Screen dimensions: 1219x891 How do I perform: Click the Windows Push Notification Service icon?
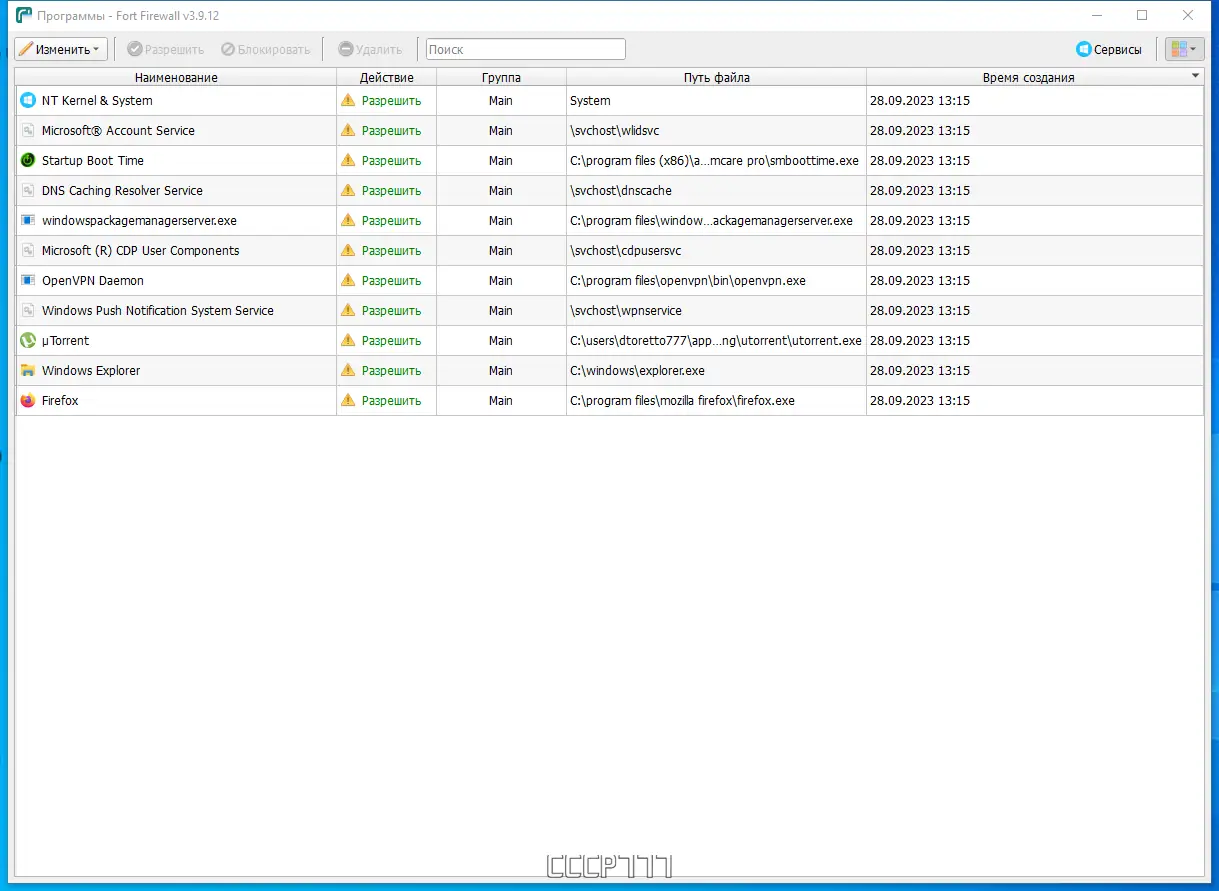pos(28,310)
